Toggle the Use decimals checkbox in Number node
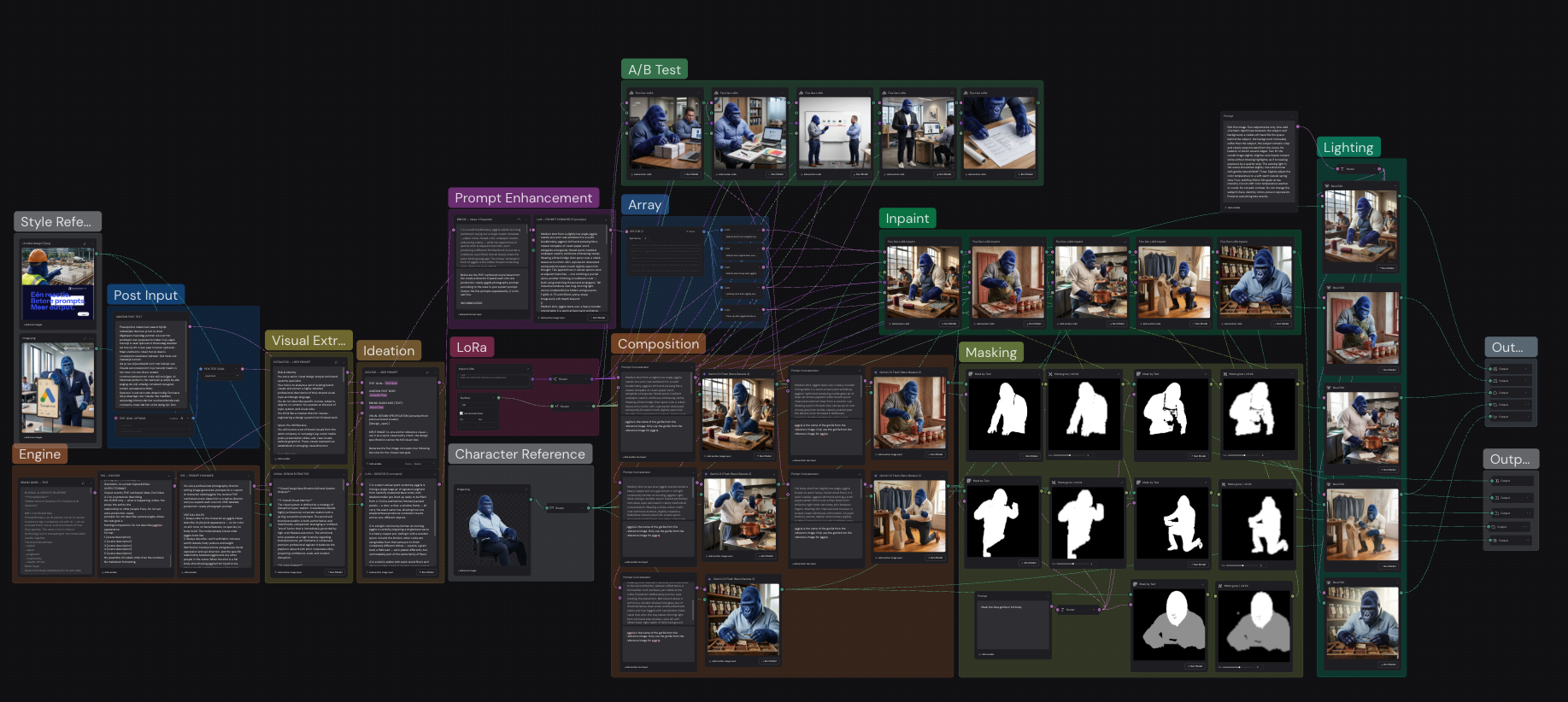This screenshot has height=702, width=1568. pos(462,413)
